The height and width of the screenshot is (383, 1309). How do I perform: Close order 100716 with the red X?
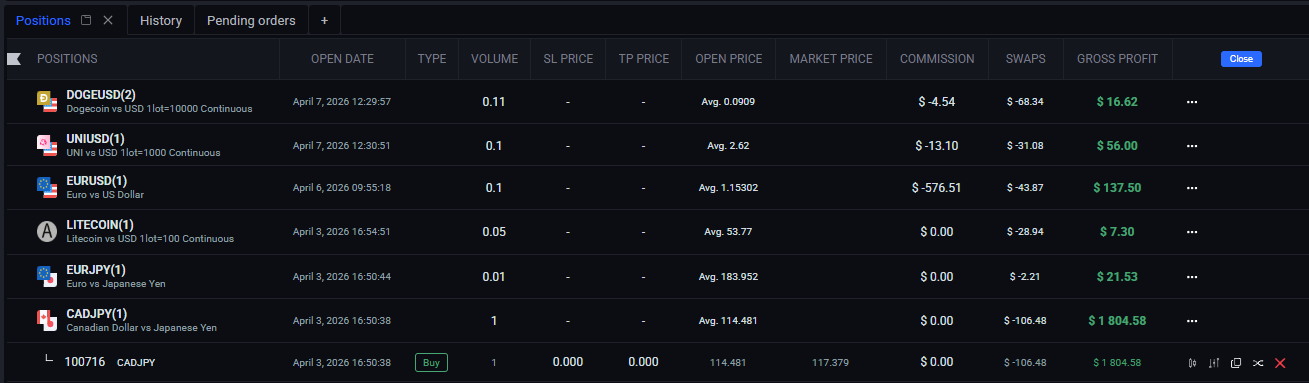point(1280,362)
